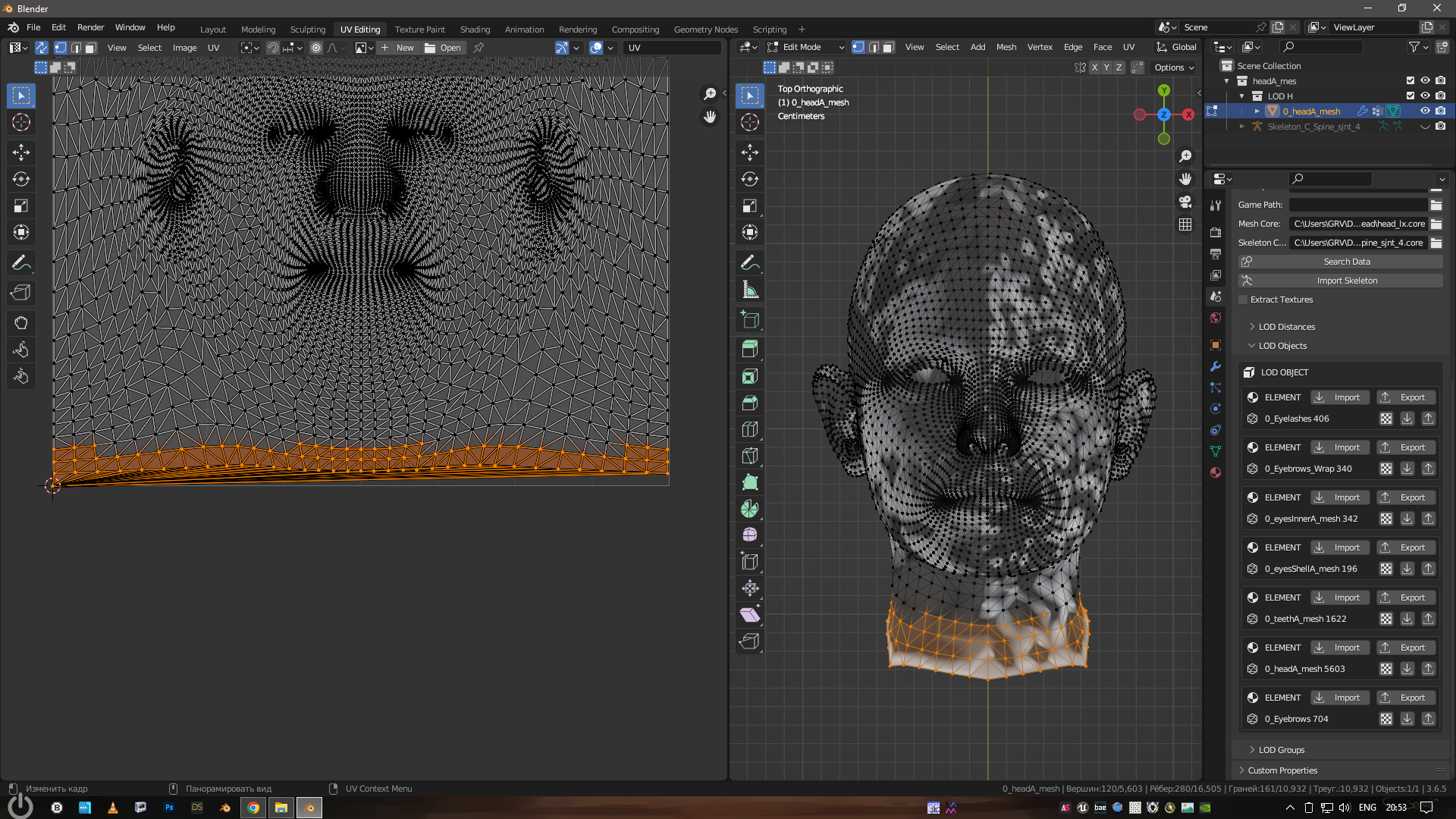Open the Render menu
Viewport: 1456px width, 819px height.
click(90, 27)
